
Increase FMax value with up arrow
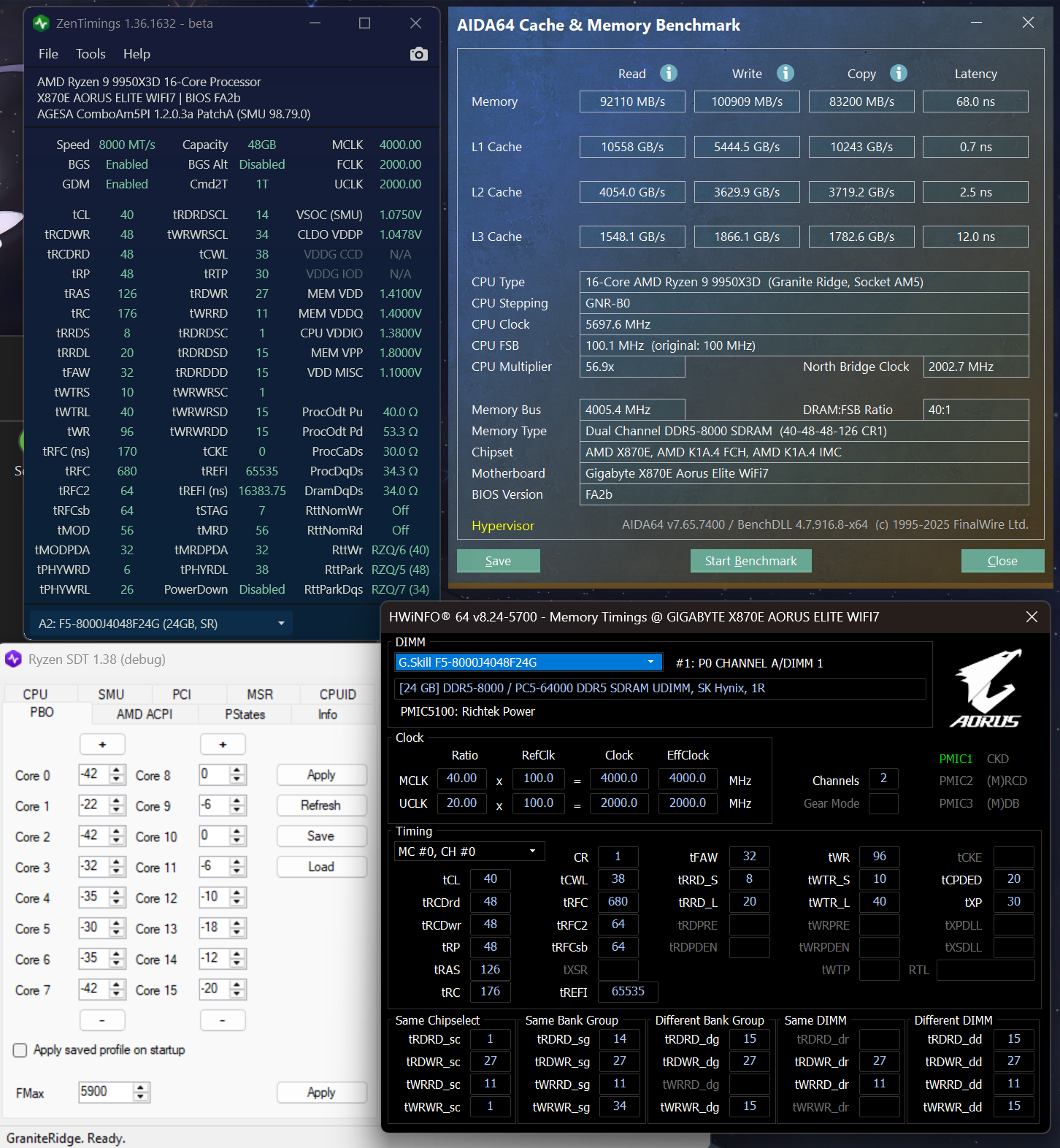pos(141,1088)
